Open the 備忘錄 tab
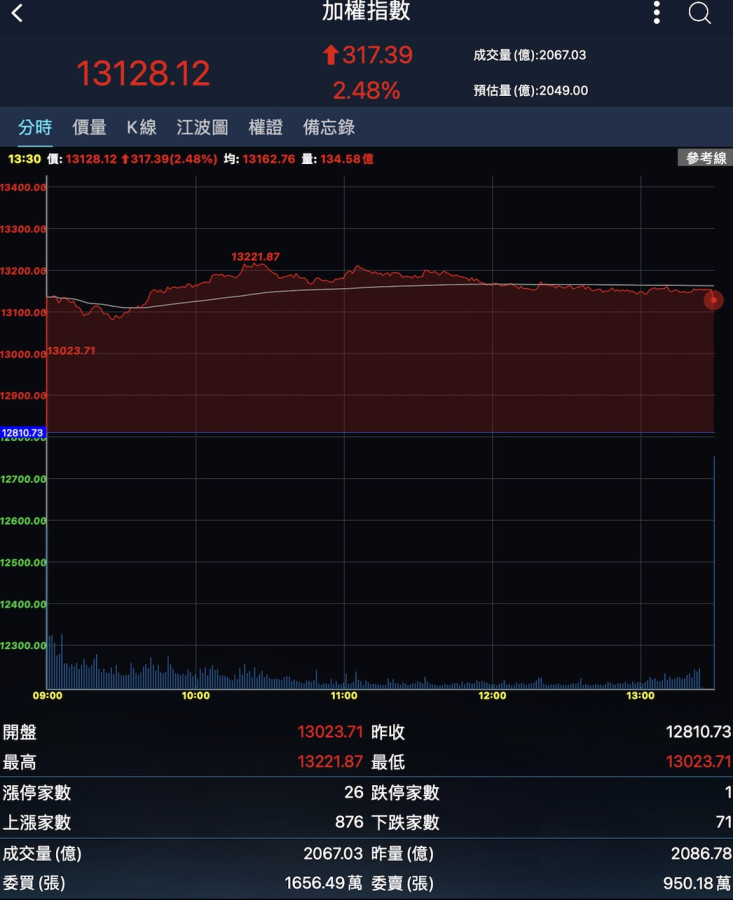Screen dimensions: 733x900 329,127
